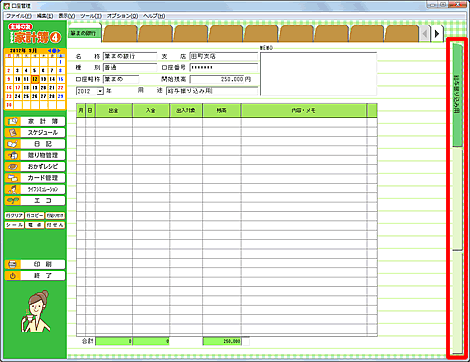Click the 内容・メモ column header
The height and width of the screenshot is (362, 470).
[304, 110]
